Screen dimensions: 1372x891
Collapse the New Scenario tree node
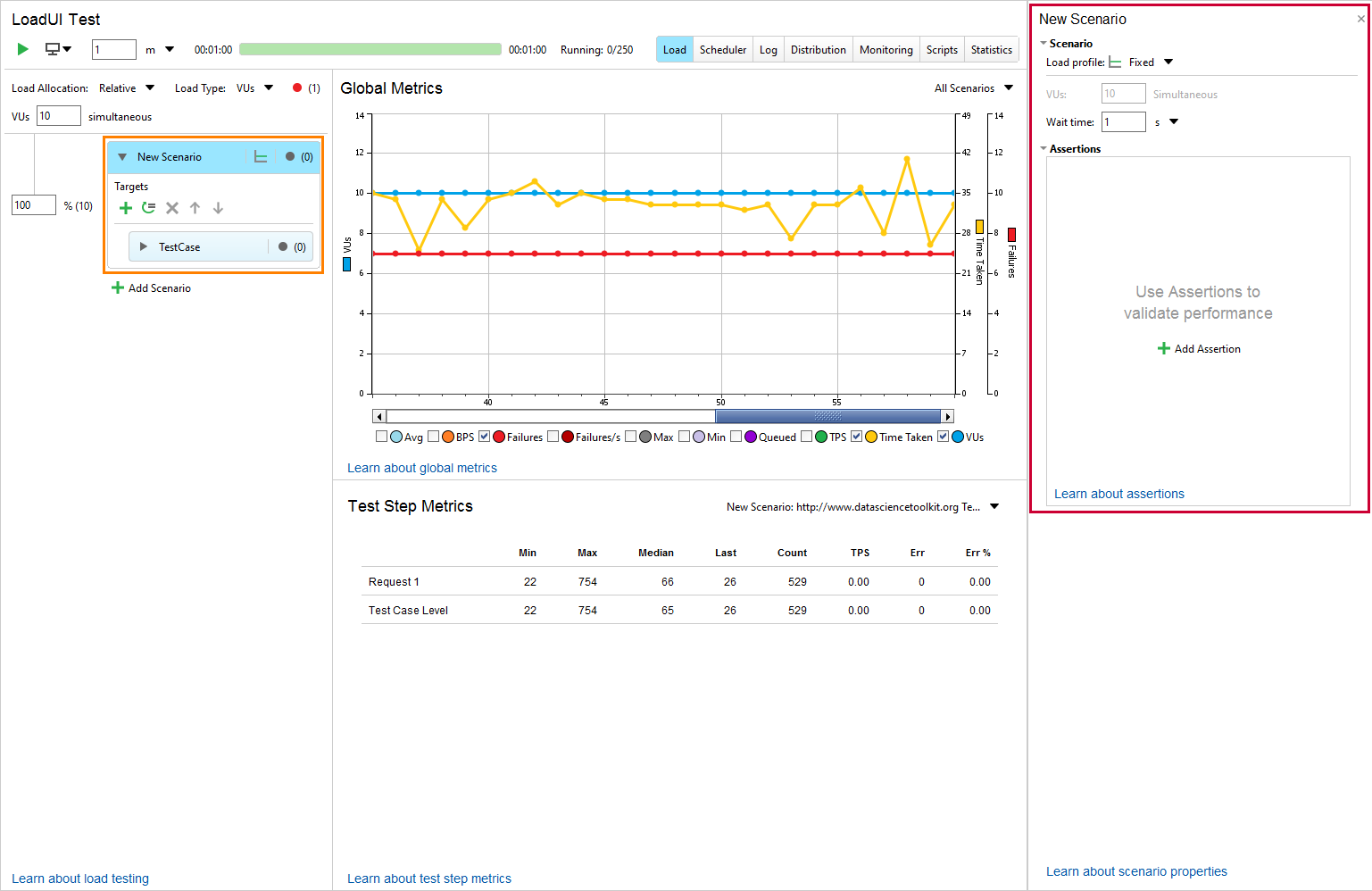(122, 156)
